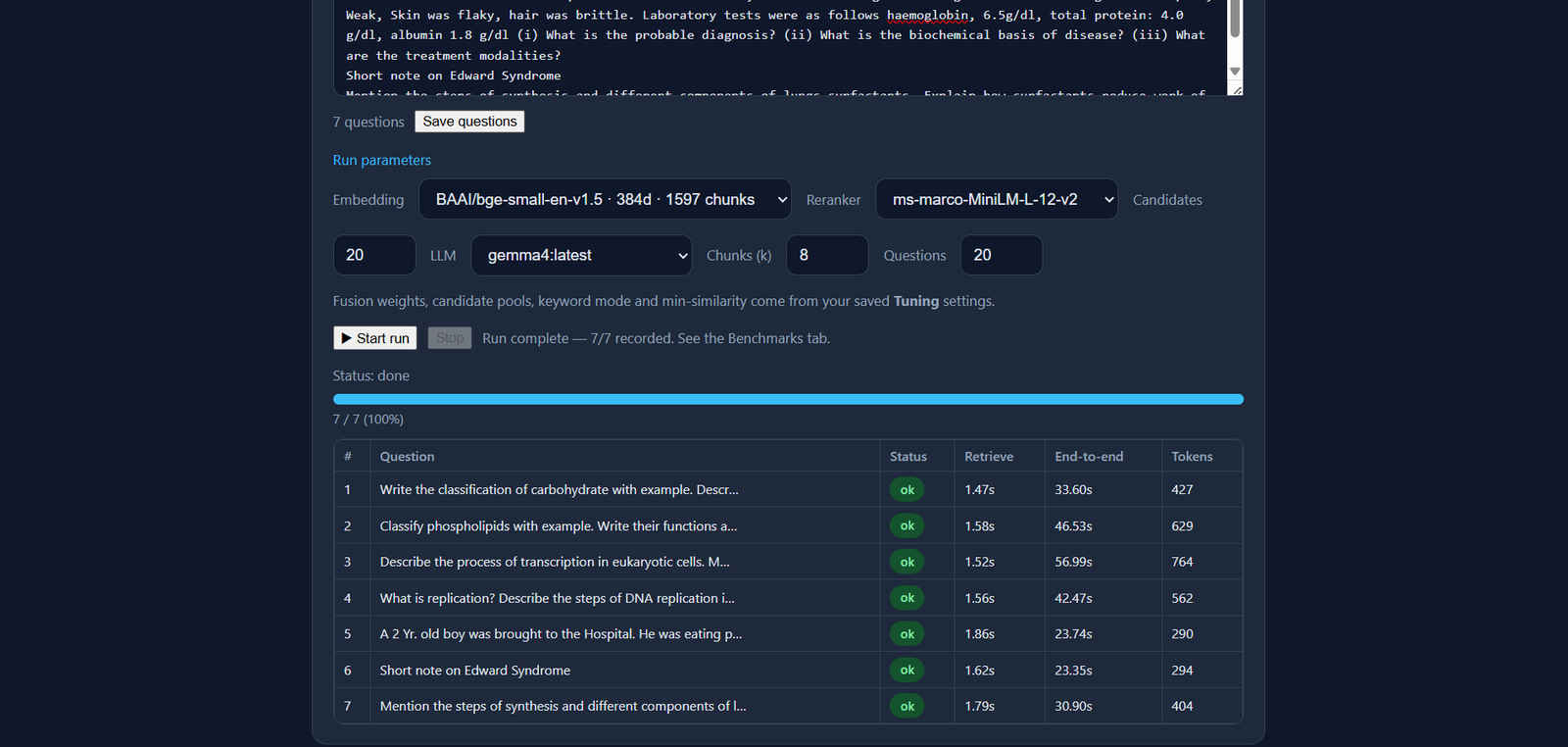Click ok status badge for question 1
1568x747 pixels.
pyautogui.click(x=907, y=490)
